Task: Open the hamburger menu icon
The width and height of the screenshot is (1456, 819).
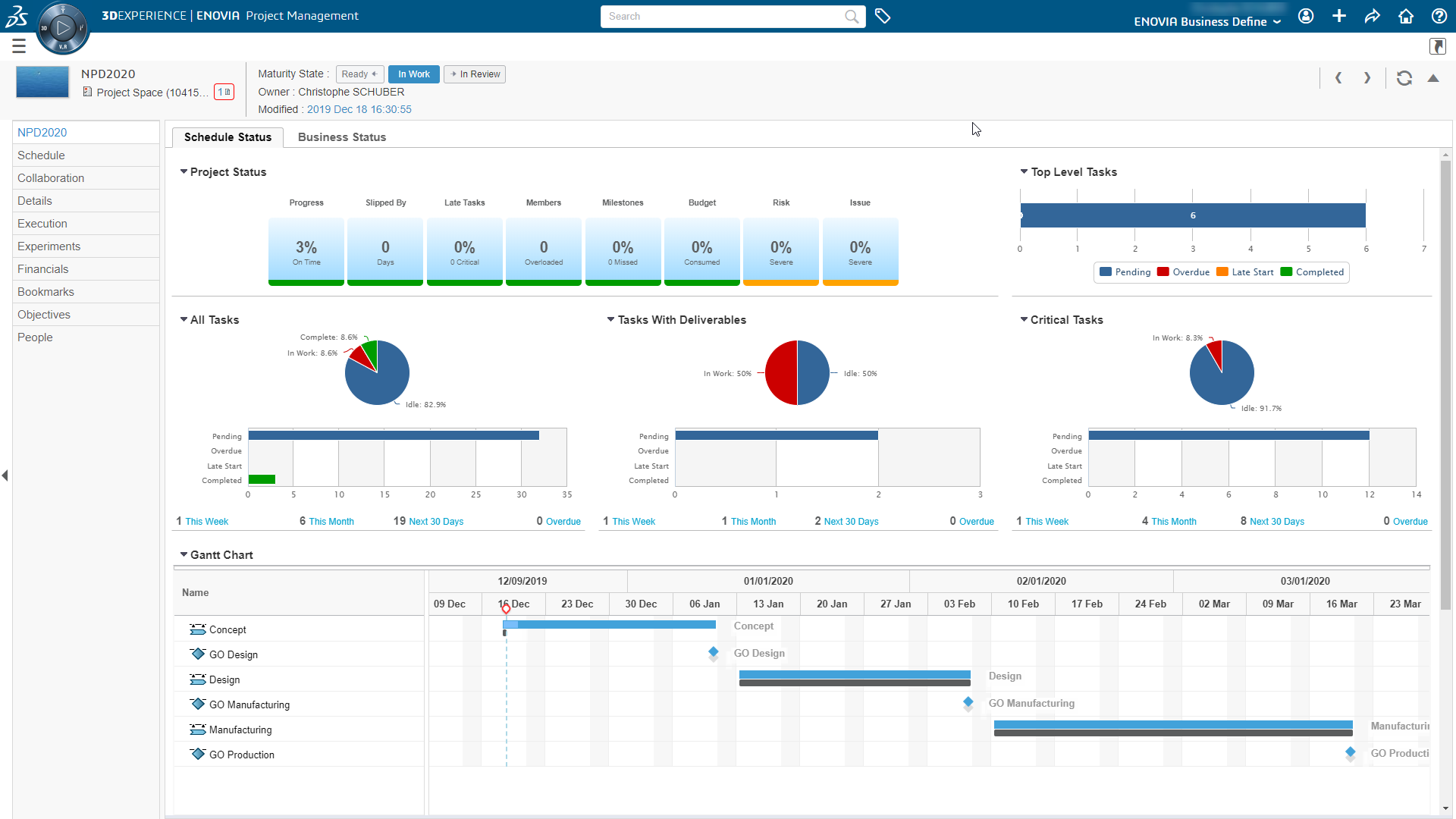Action: [x=19, y=46]
